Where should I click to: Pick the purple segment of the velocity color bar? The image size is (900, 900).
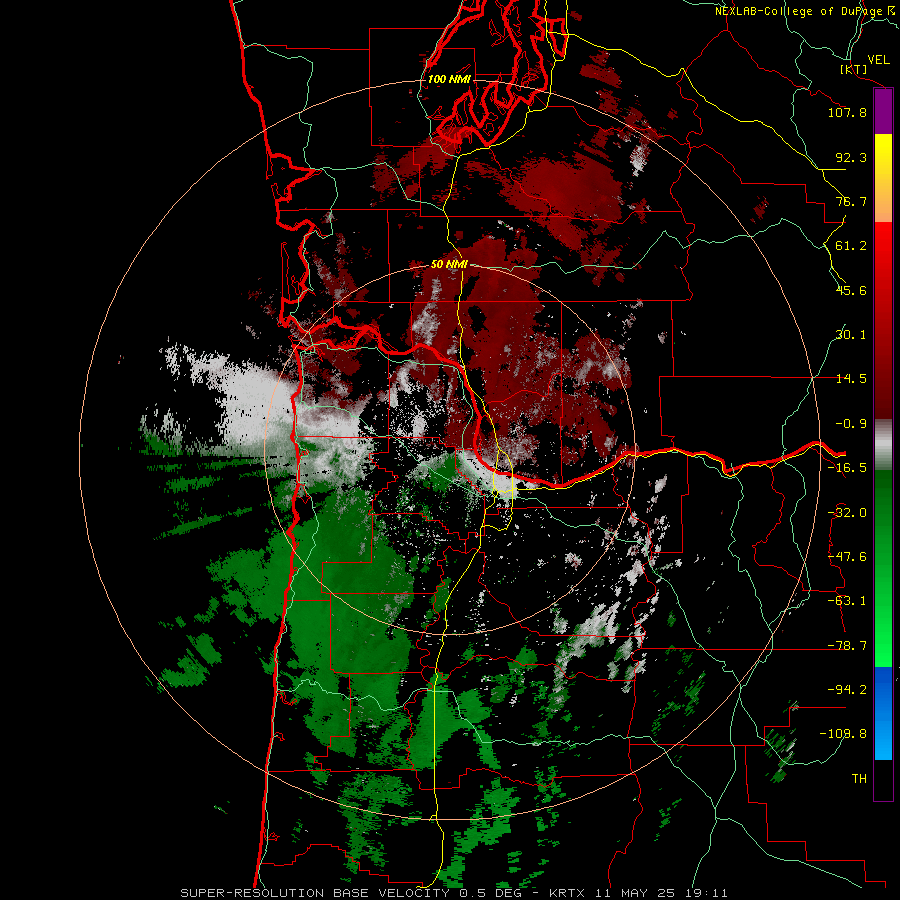[x=883, y=112]
